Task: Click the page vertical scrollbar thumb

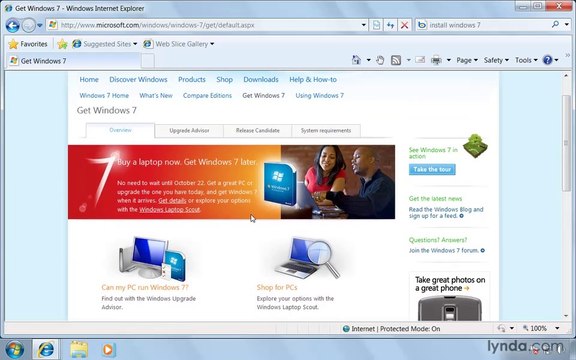Action: [x=566, y=142]
